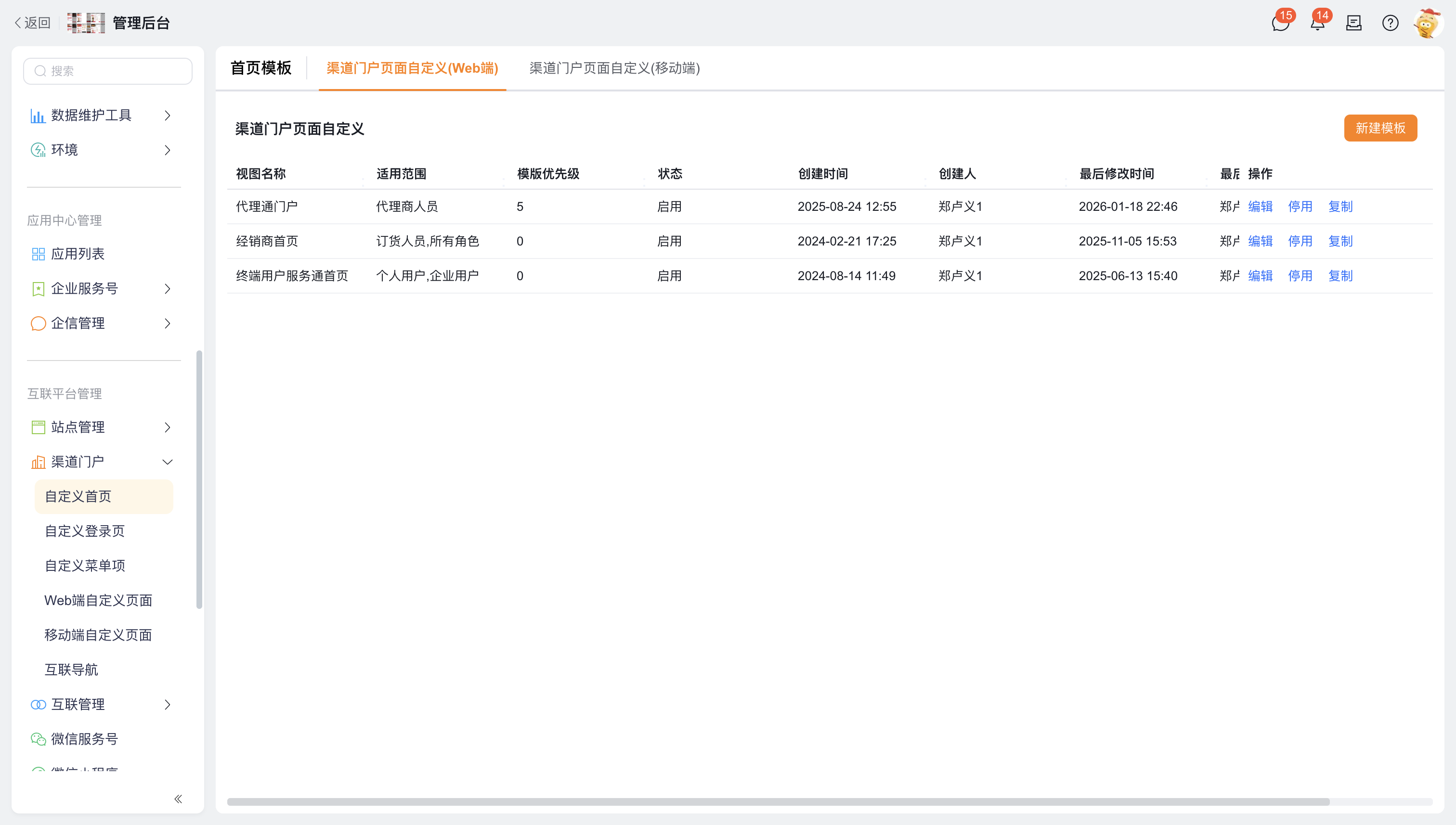Copy the 终端用户服务通首页 template
Viewport: 1456px width, 825px height.
1340,276
